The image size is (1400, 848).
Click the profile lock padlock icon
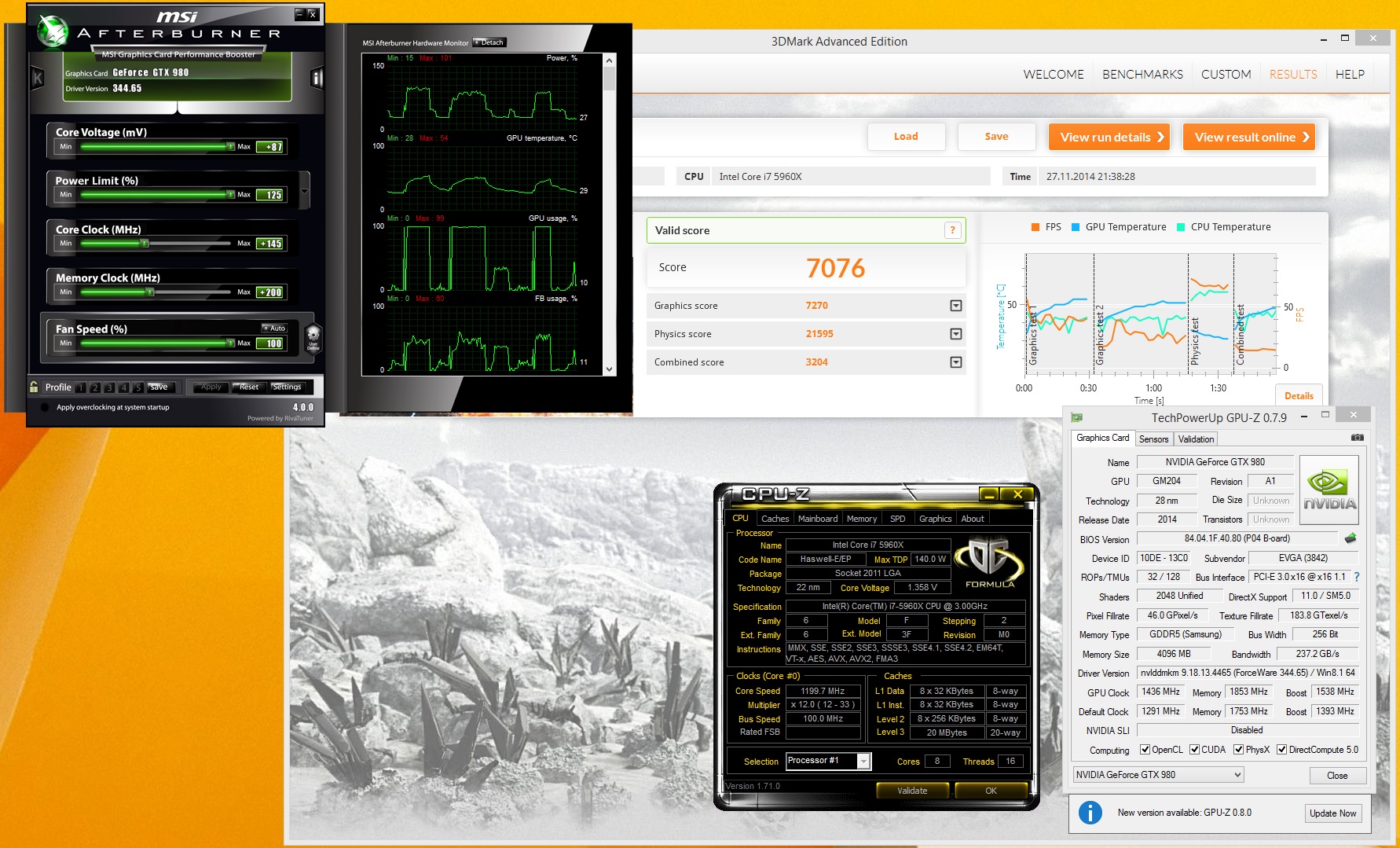pyautogui.click(x=34, y=387)
